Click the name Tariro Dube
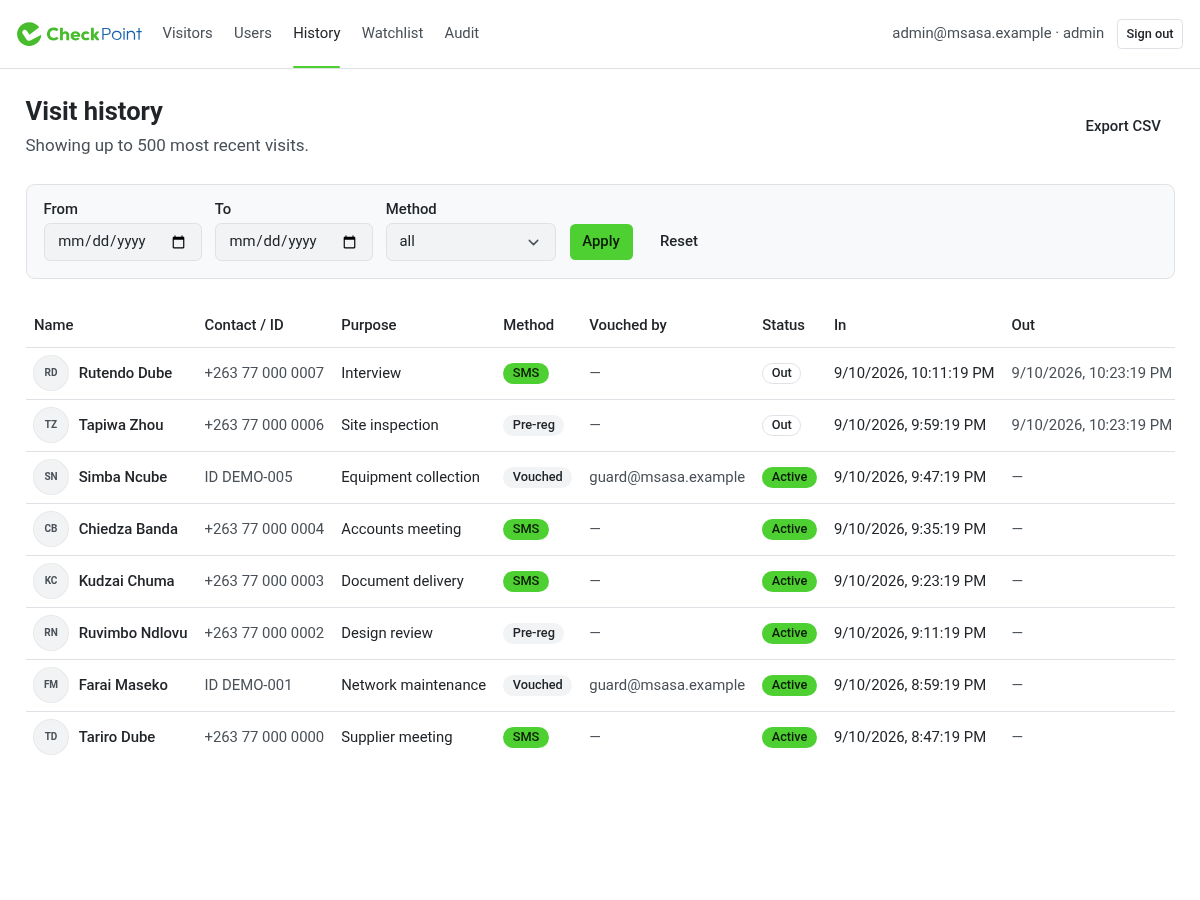The height and width of the screenshot is (900, 1200). point(117,737)
